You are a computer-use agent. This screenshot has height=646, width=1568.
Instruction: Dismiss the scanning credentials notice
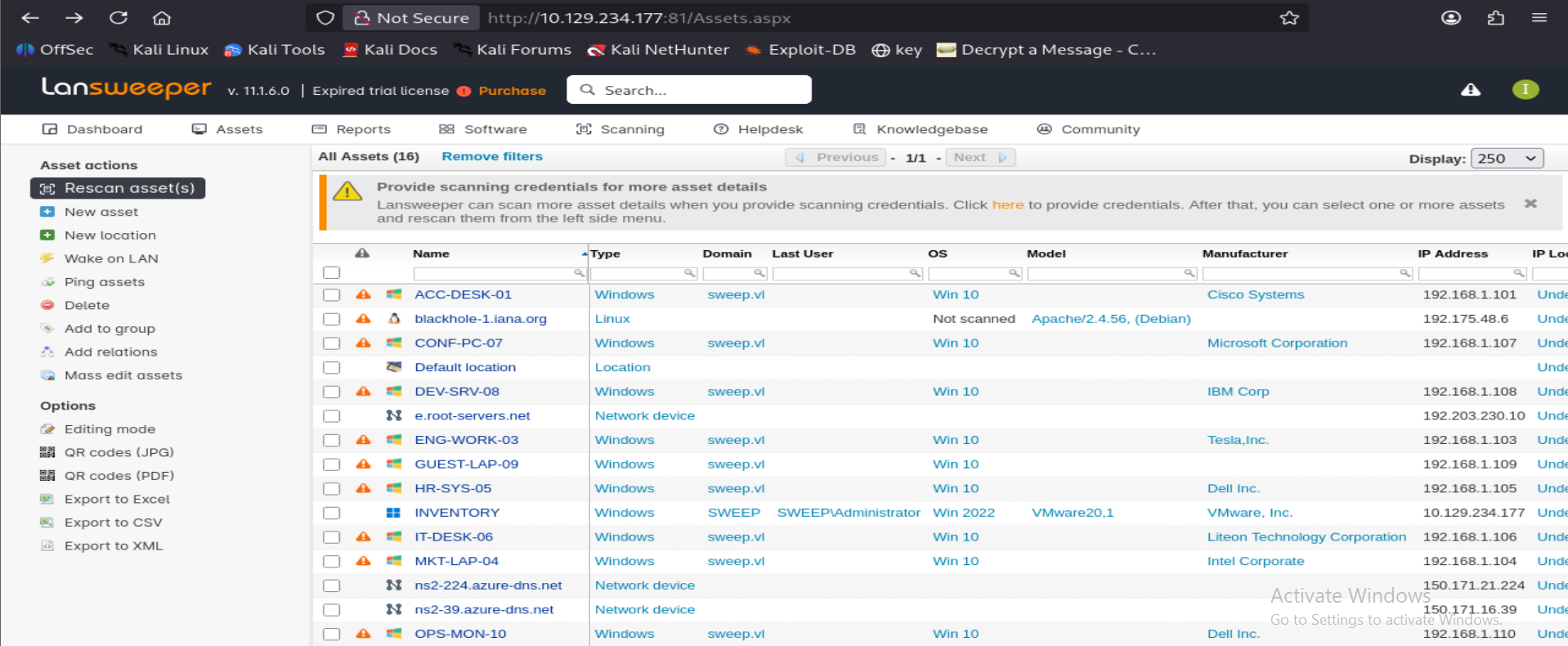[1530, 204]
